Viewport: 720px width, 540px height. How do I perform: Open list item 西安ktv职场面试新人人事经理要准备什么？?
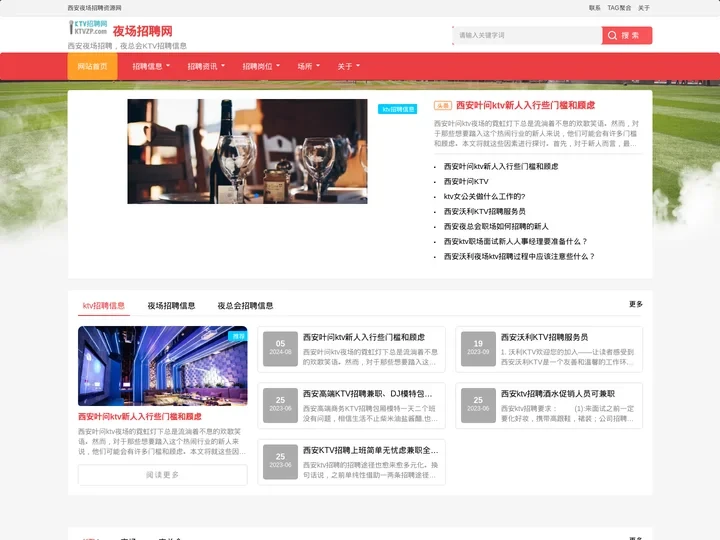point(515,242)
